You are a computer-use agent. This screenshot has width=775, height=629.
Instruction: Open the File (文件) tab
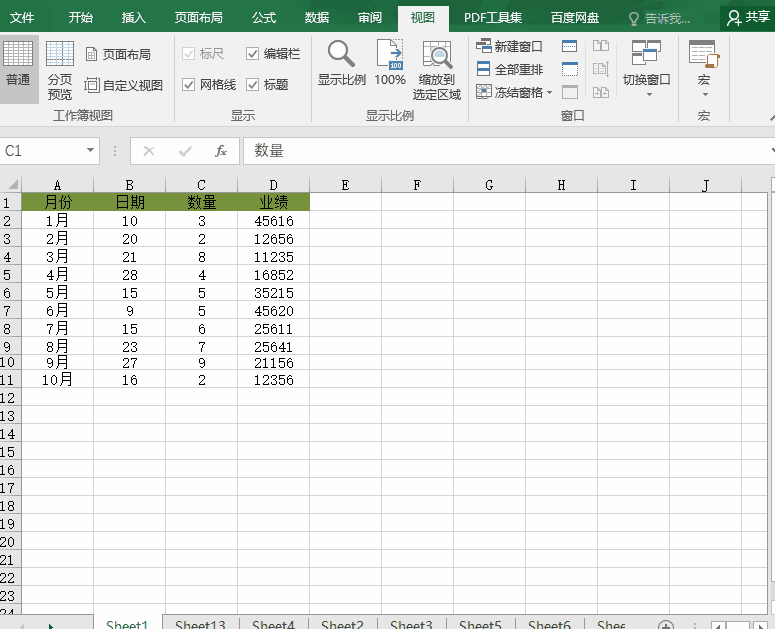coord(22,18)
